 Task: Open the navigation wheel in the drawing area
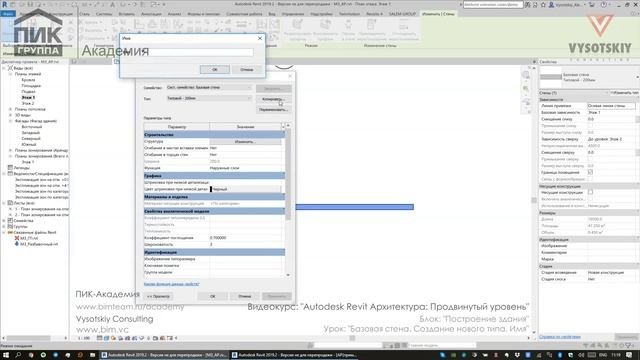point(526,75)
